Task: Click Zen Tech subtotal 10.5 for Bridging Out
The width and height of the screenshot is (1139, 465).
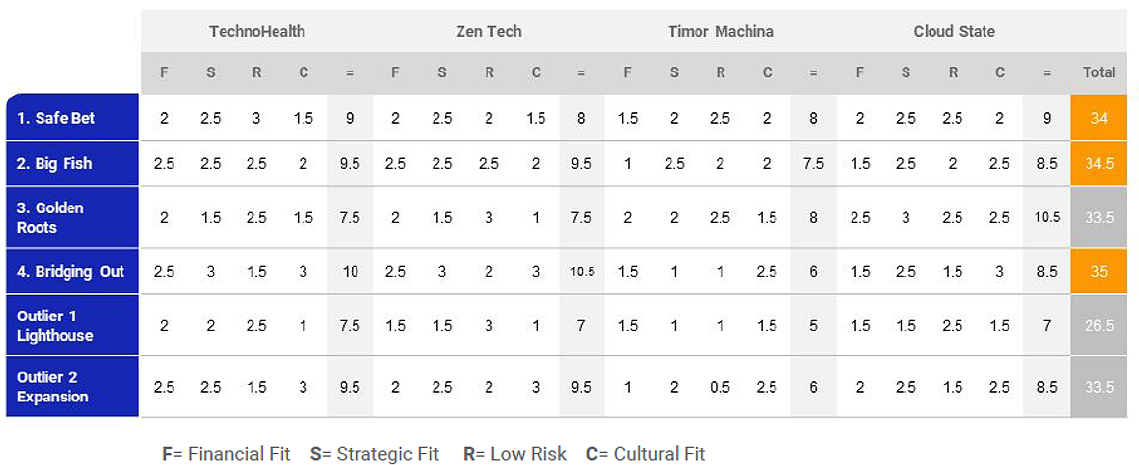Action: click(x=581, y=271)
